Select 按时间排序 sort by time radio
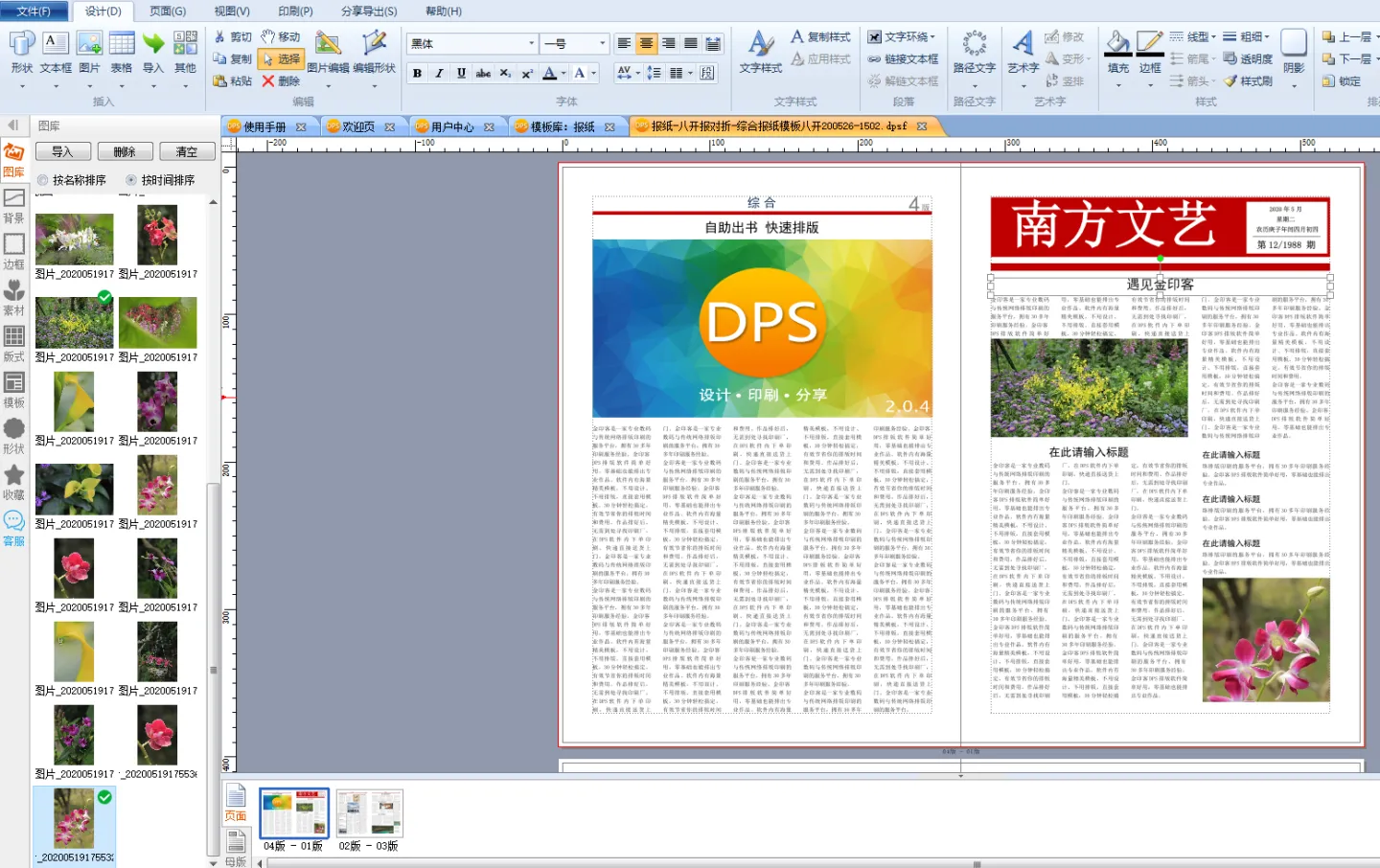The image size is (1380, 868). 131,180
